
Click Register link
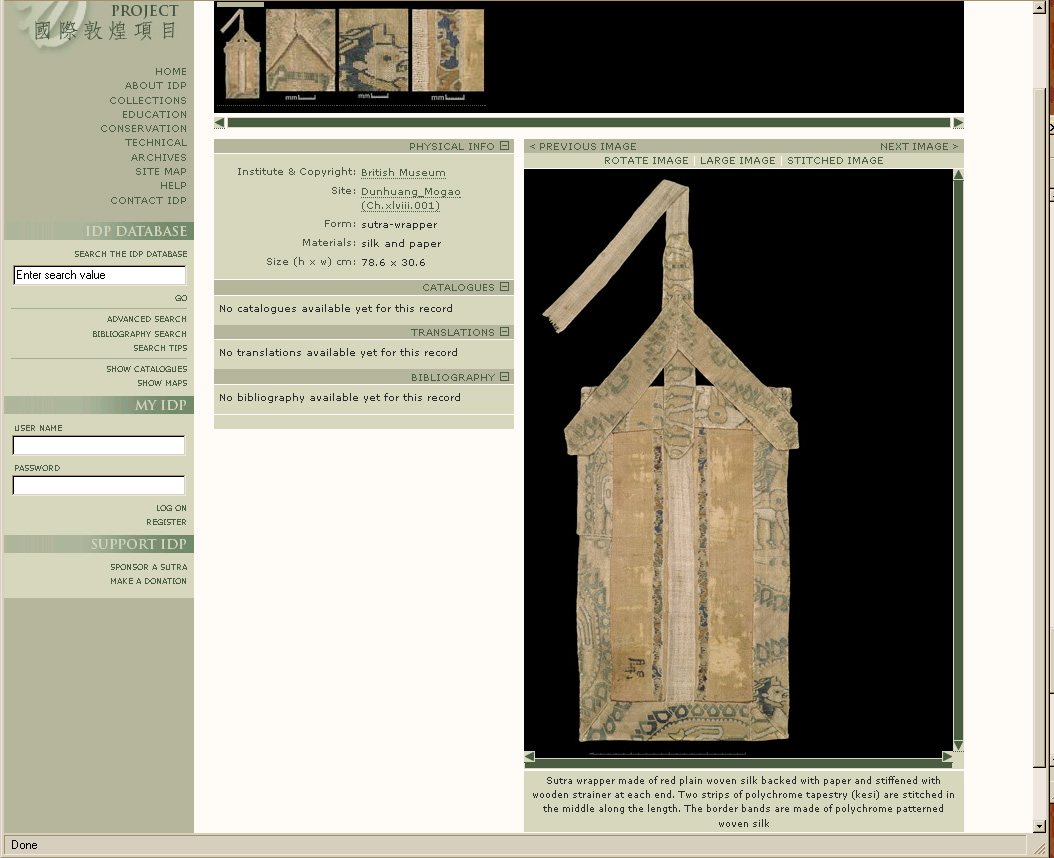pos(166,522)
